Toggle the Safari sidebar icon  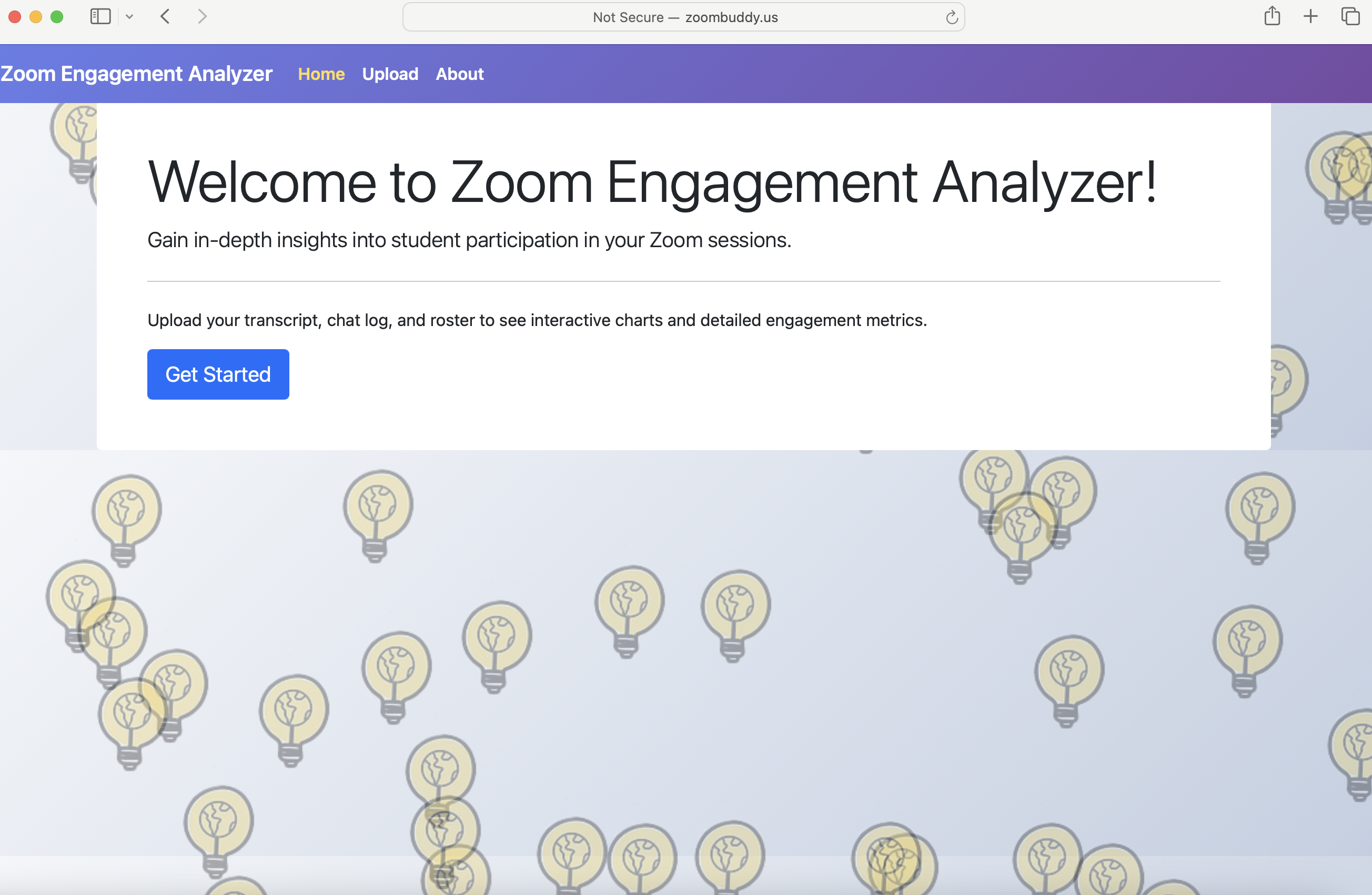point(100,17)
